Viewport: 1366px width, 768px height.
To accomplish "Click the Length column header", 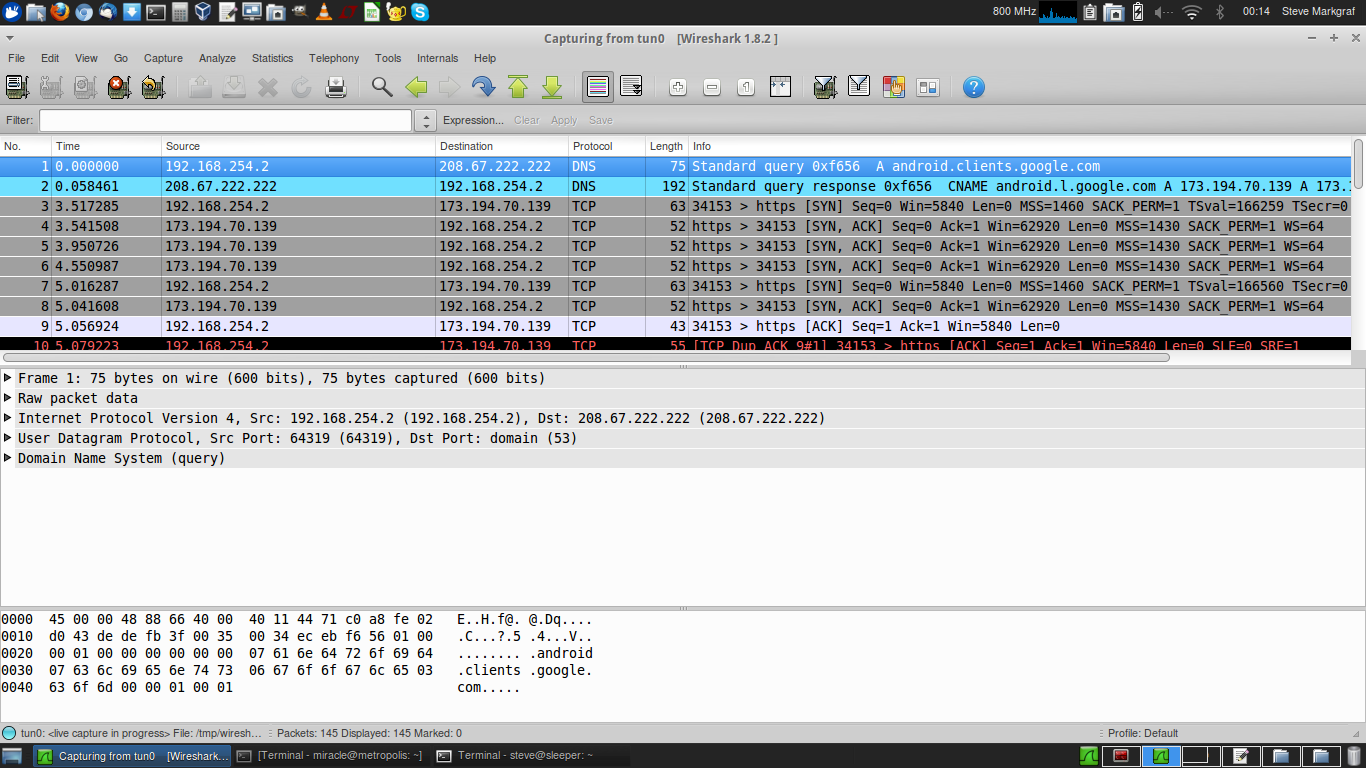I will point(666,146).
